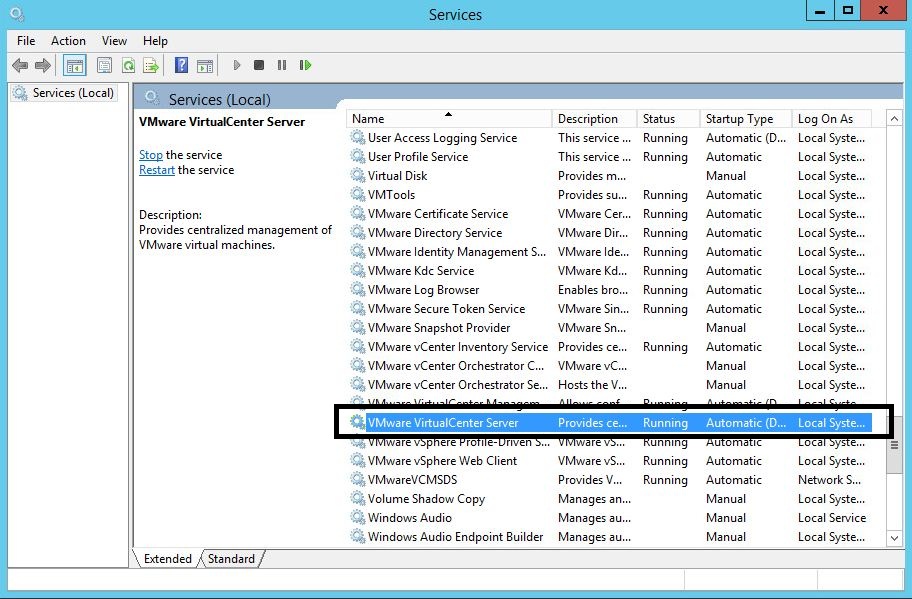Screen dimensions: 912x599
Task: Open the File menu
Action: click(x=26, y=41)
